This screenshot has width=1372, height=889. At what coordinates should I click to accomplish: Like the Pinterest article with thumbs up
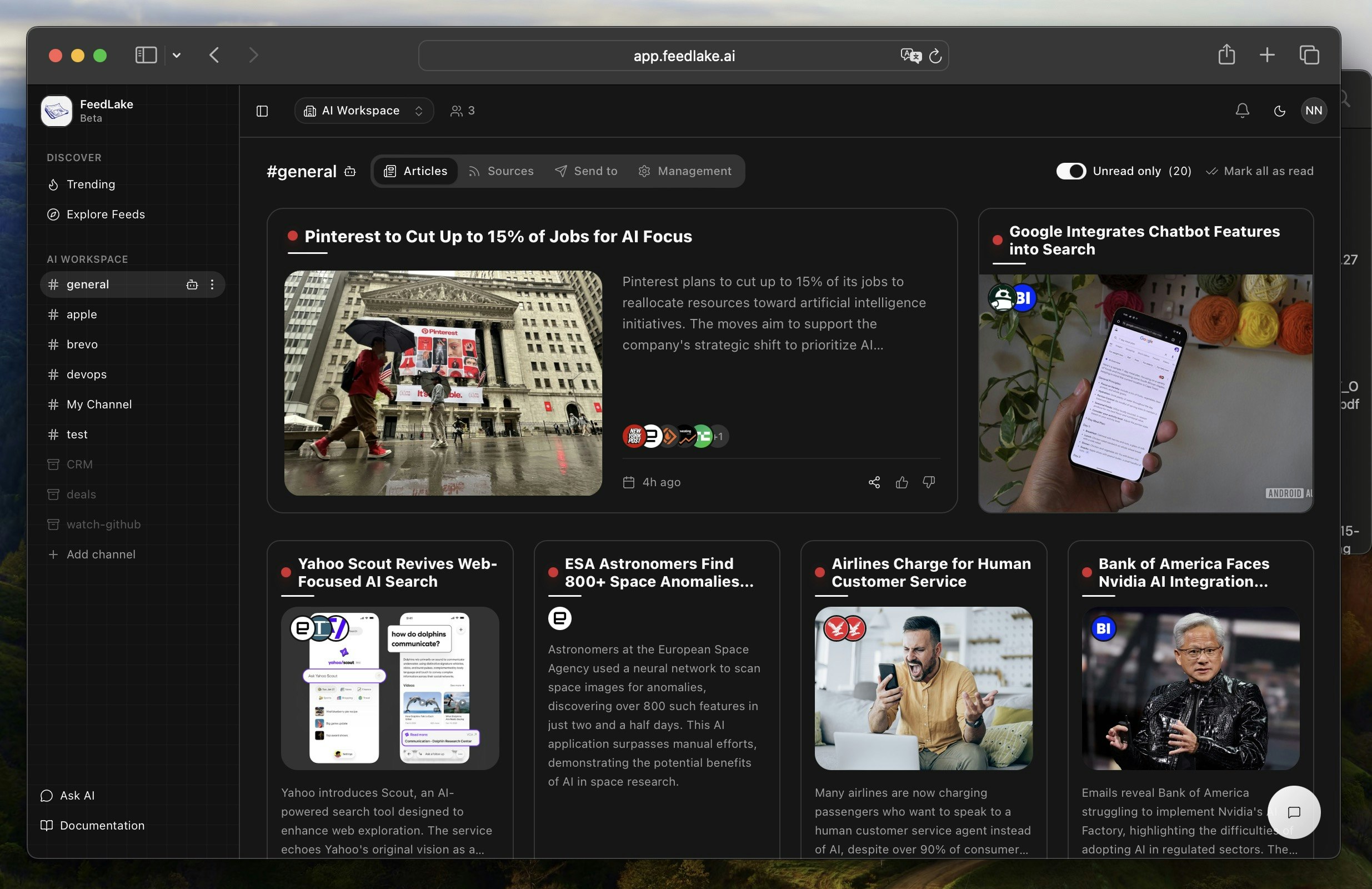tap(902, 482)
